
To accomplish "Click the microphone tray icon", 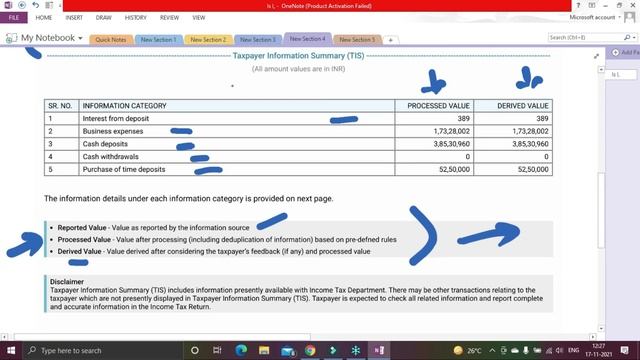I will pyautogui.click(x=526, y=350).
